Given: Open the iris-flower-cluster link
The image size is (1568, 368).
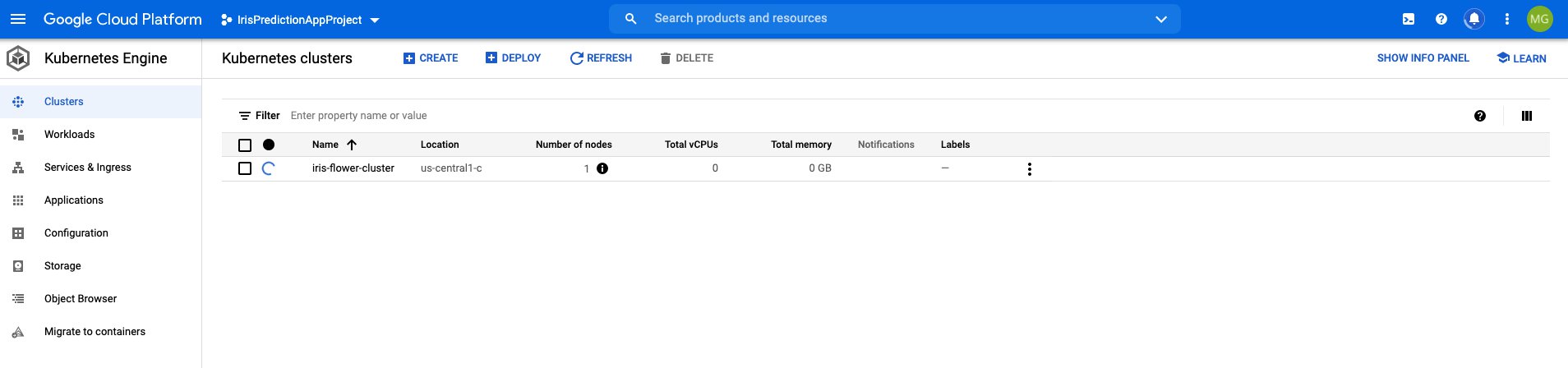Looking at the screenshot, I should pyautogui.click(x=353, y=168).
